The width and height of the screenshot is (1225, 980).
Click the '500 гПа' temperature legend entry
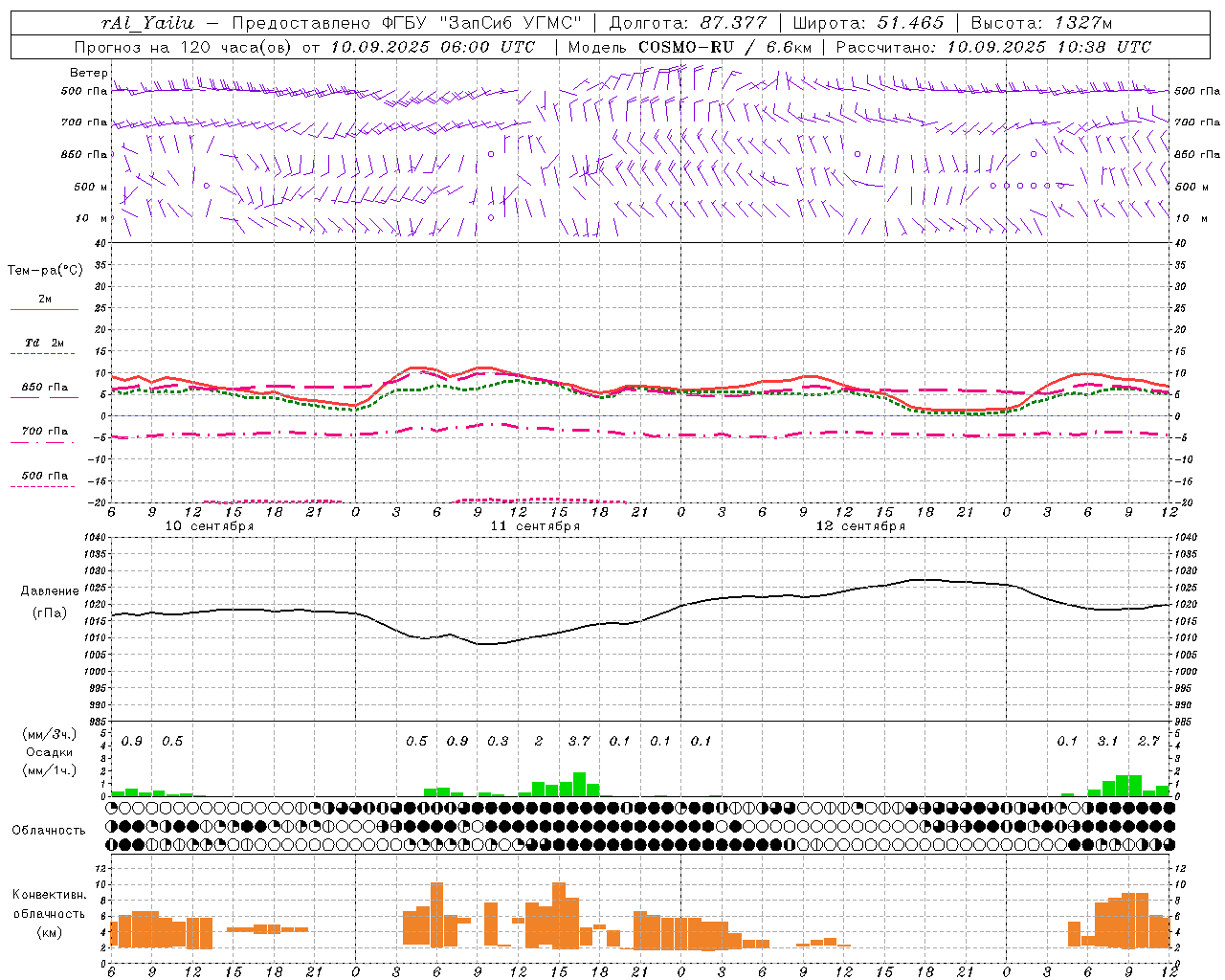45,476
